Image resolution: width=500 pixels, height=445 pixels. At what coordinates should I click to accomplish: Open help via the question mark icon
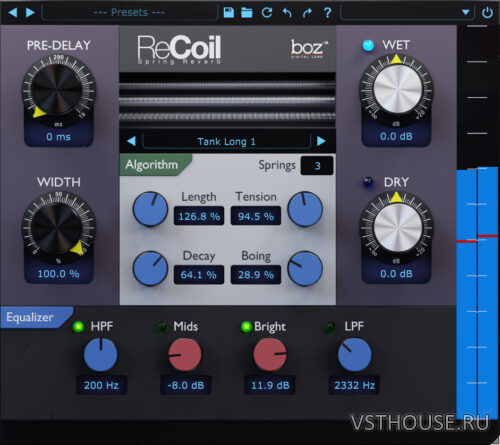coord(327,13)
